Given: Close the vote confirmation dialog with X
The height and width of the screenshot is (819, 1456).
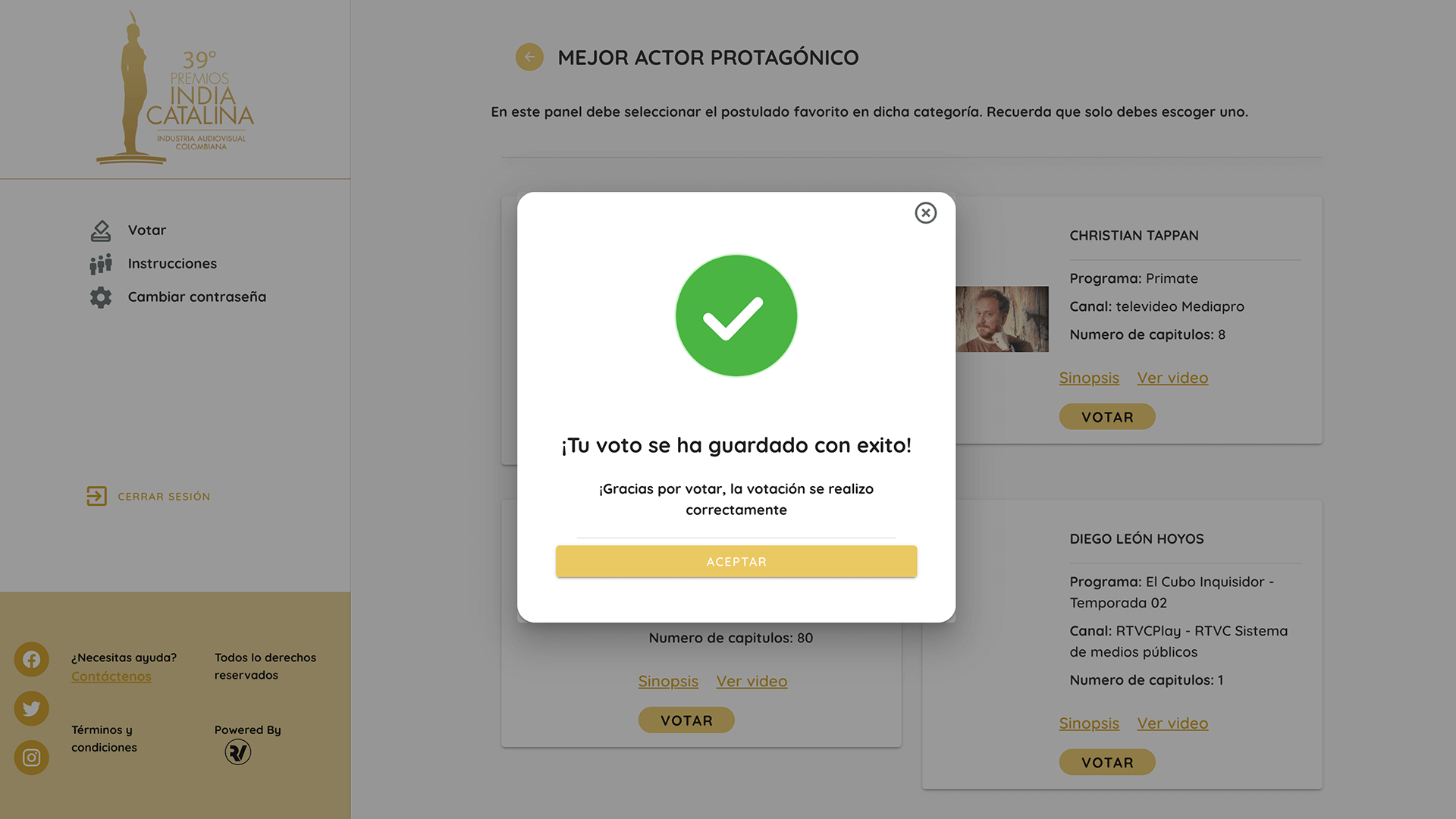Looking at the screenshot, I should (x=925, y=213).
